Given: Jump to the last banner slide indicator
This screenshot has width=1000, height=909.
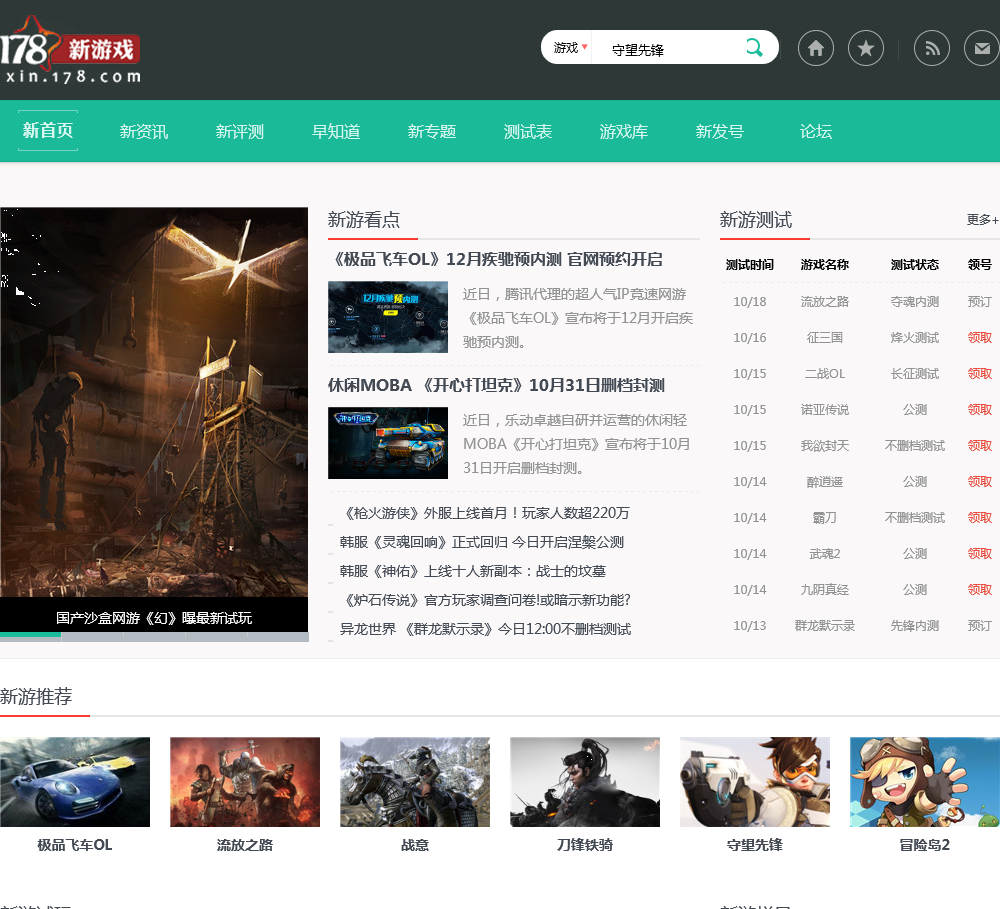Looking at the screenshot, I should coord(277,637).
